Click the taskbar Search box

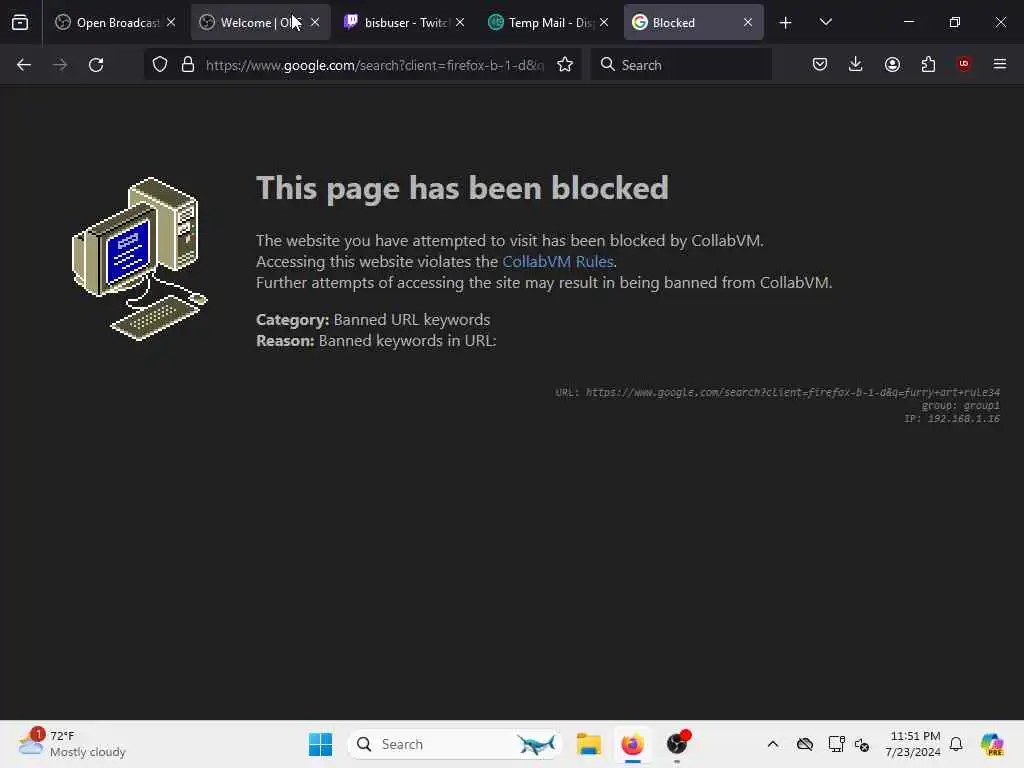pos(455,744)
